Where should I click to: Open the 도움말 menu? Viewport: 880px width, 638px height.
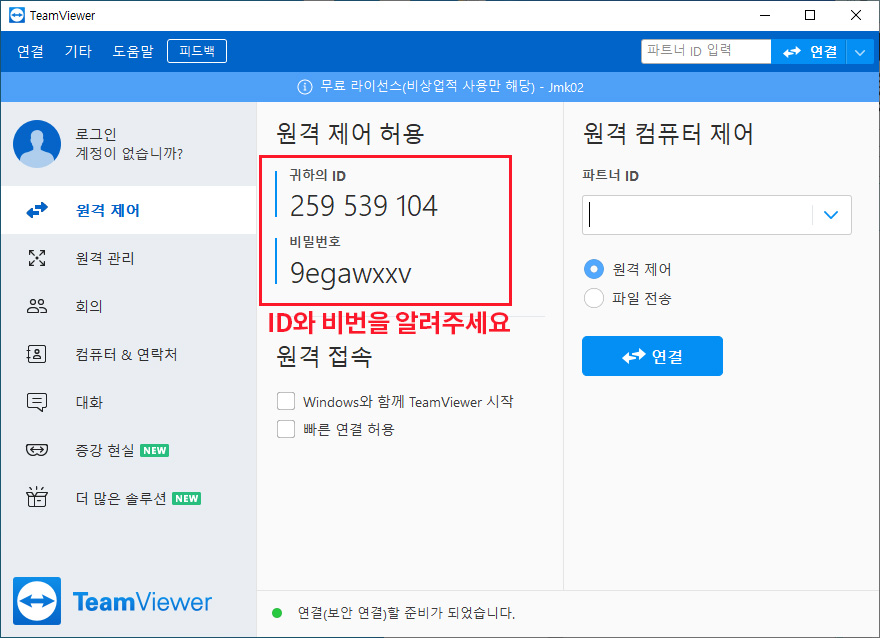133,50
